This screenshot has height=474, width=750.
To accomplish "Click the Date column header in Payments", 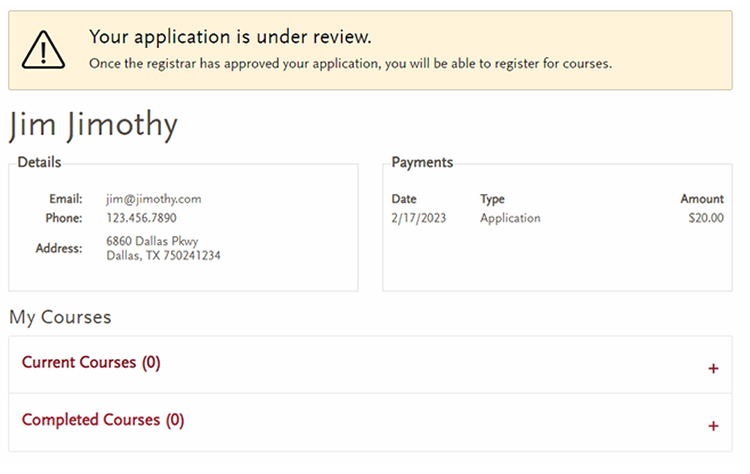I will tap(404, 199).
